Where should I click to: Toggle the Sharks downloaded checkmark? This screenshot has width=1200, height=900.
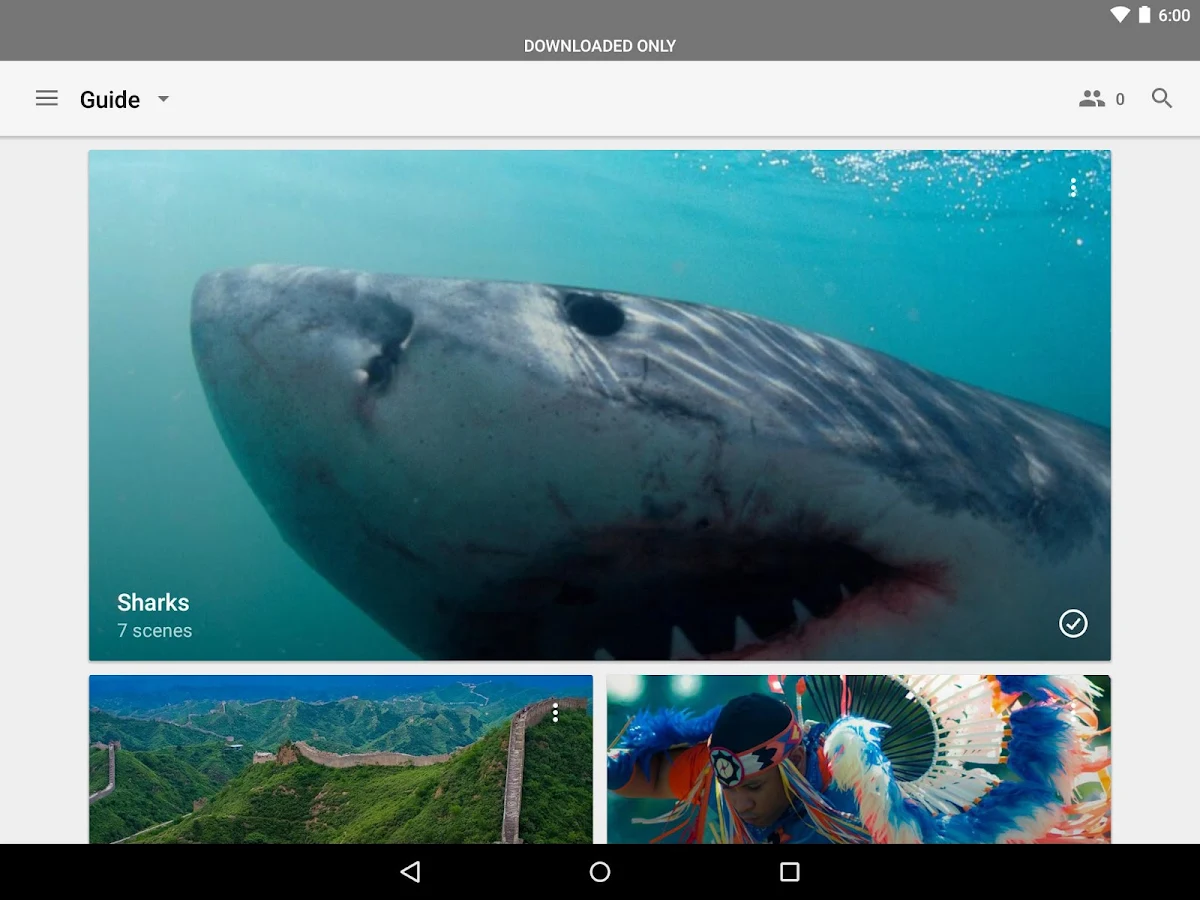(1073, 623)
